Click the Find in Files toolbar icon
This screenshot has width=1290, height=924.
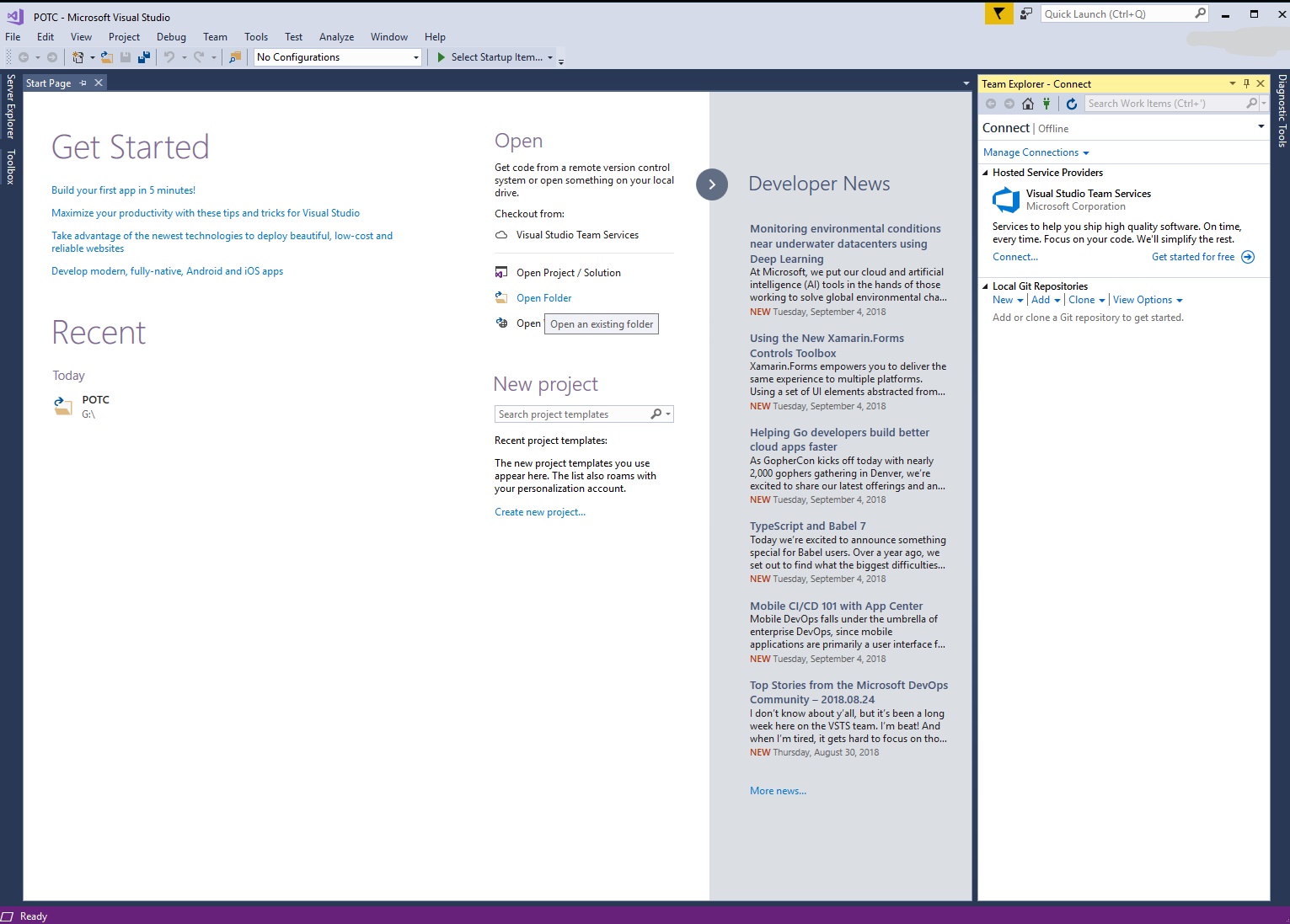pyautogui.click(x=235, y=57)
